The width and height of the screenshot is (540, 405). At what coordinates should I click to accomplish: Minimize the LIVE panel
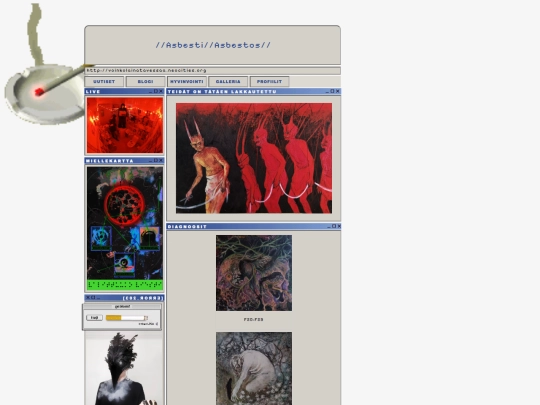(x=150, y=92)
